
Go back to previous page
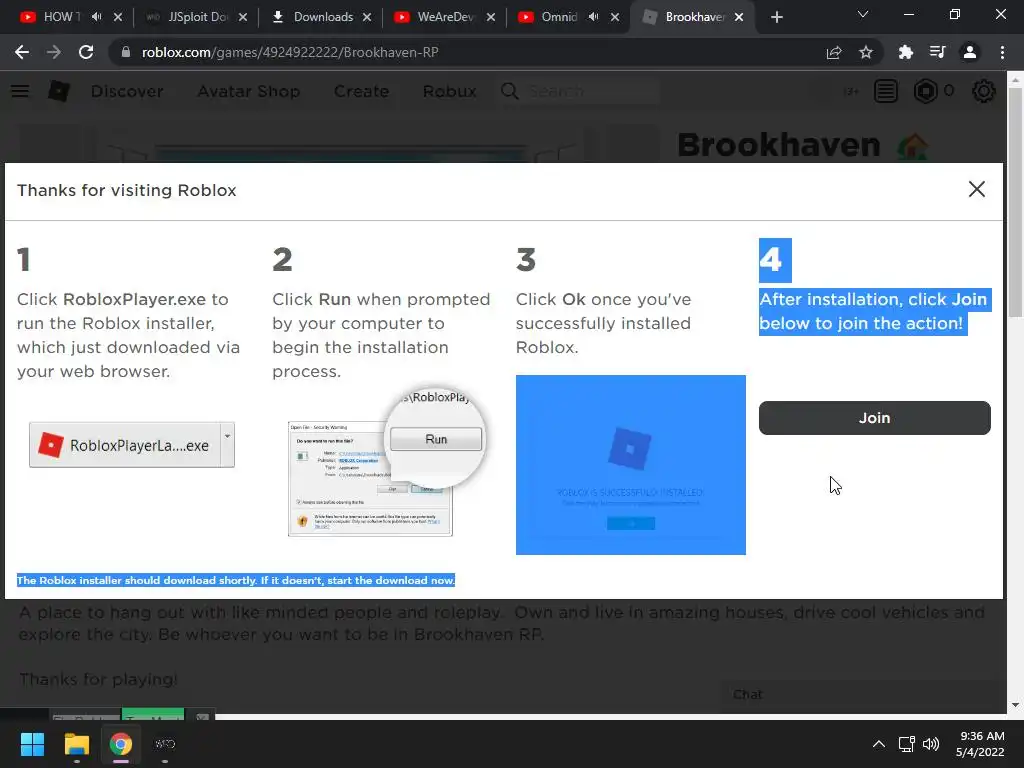tap(22, 52)
